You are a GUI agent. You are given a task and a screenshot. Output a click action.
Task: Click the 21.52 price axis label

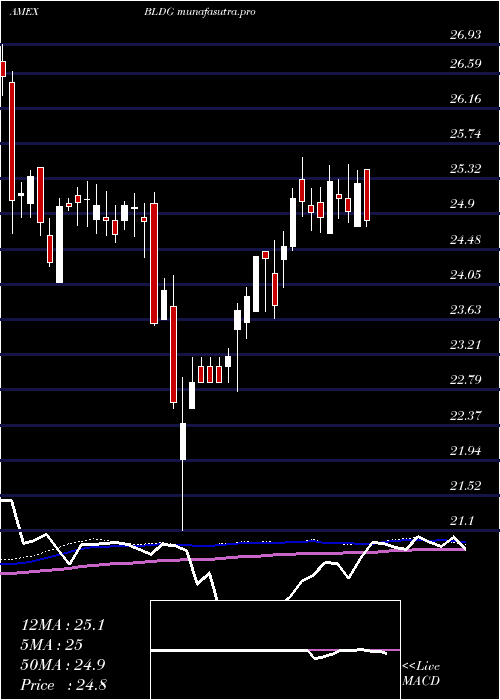(x=465, y=486)
